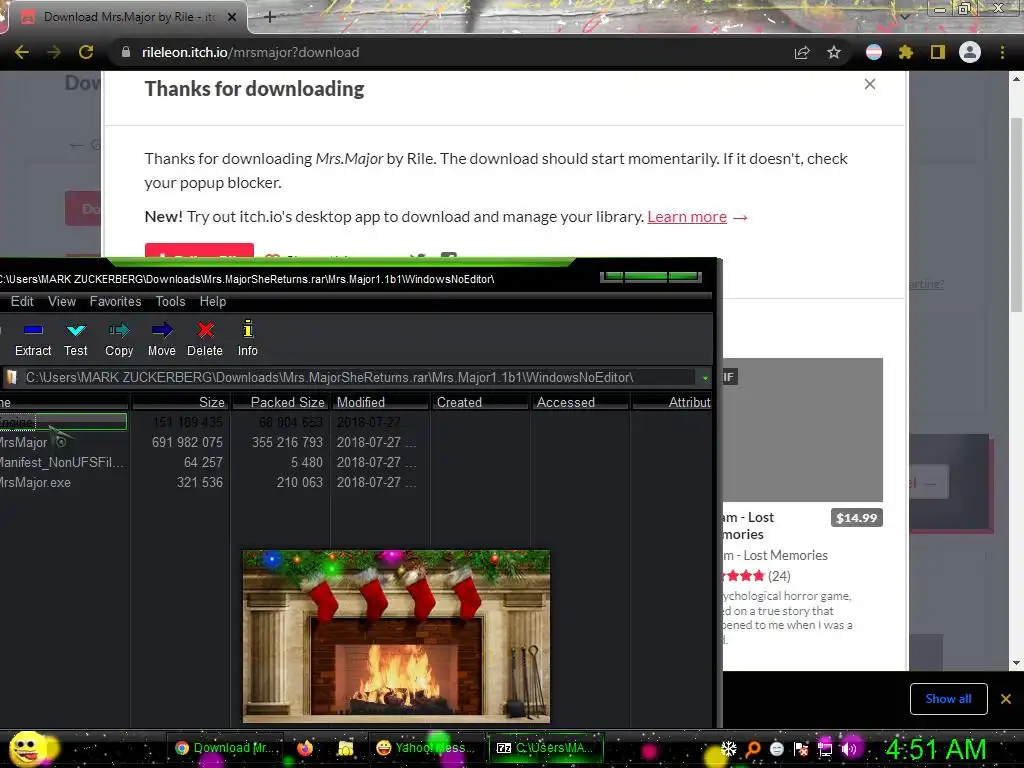Launch Firefox from the taskbar

[305, 748]
